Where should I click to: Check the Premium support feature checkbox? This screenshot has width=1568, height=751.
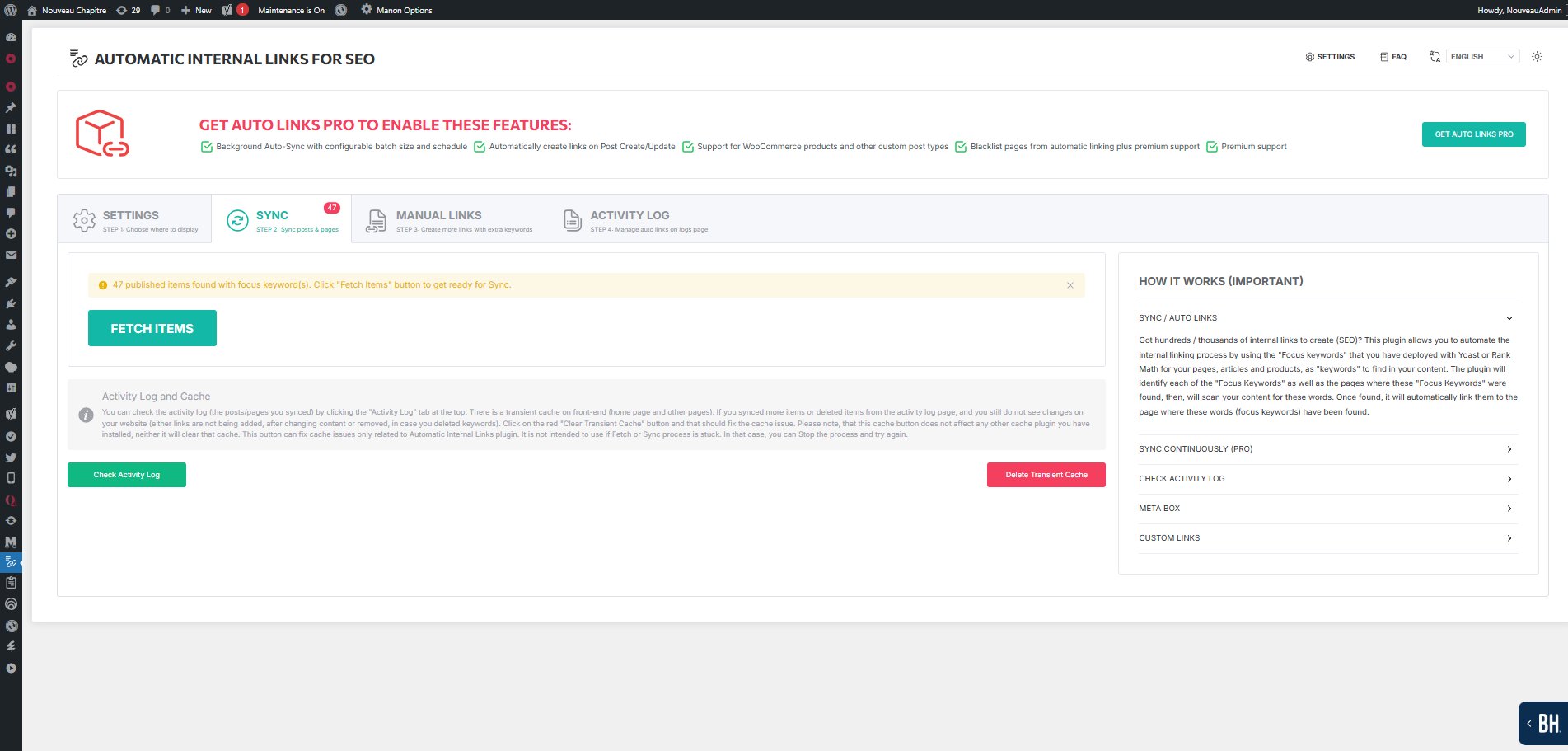pyautogui.click(x=1212, y=146)
